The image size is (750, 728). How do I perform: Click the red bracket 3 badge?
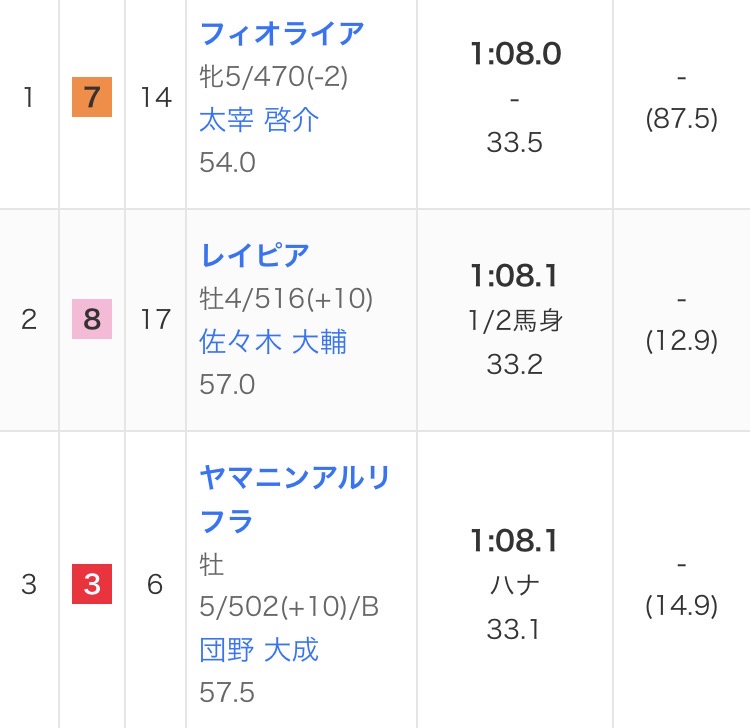(92, 584)
